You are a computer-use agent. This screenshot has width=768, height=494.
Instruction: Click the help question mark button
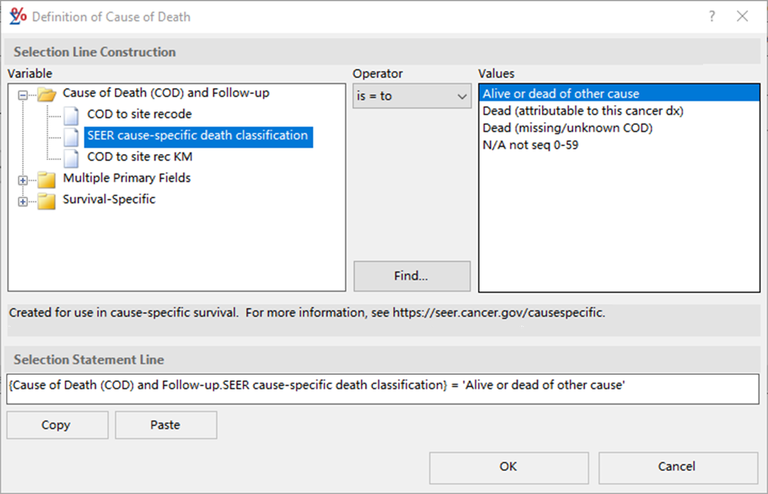tap(712, 17)
